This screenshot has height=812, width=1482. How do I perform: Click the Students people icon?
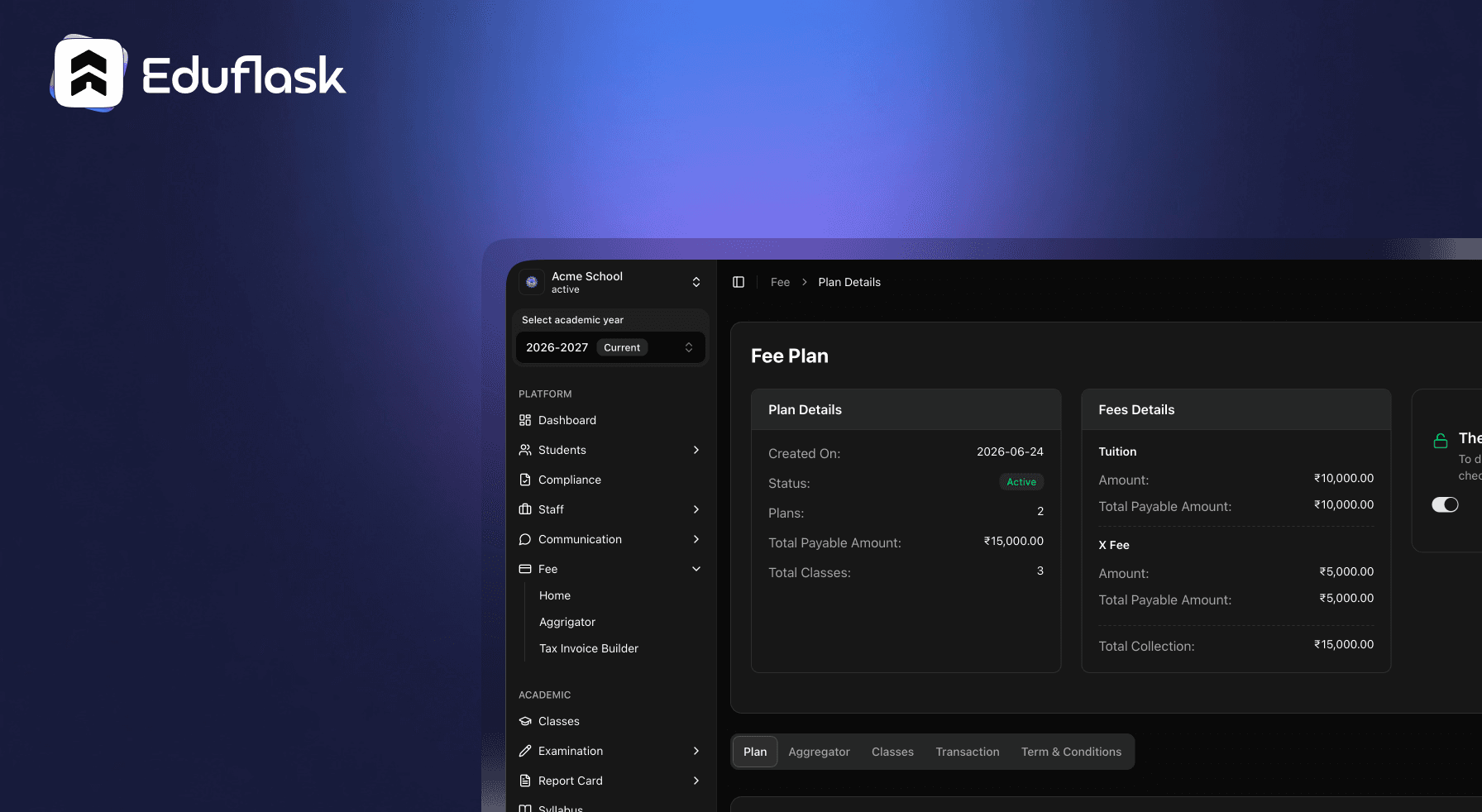coord(525,450)
